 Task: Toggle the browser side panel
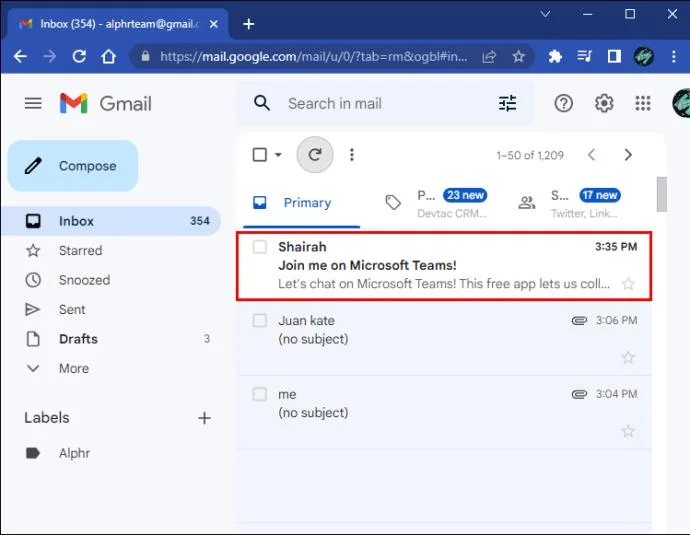click(614, 56)
